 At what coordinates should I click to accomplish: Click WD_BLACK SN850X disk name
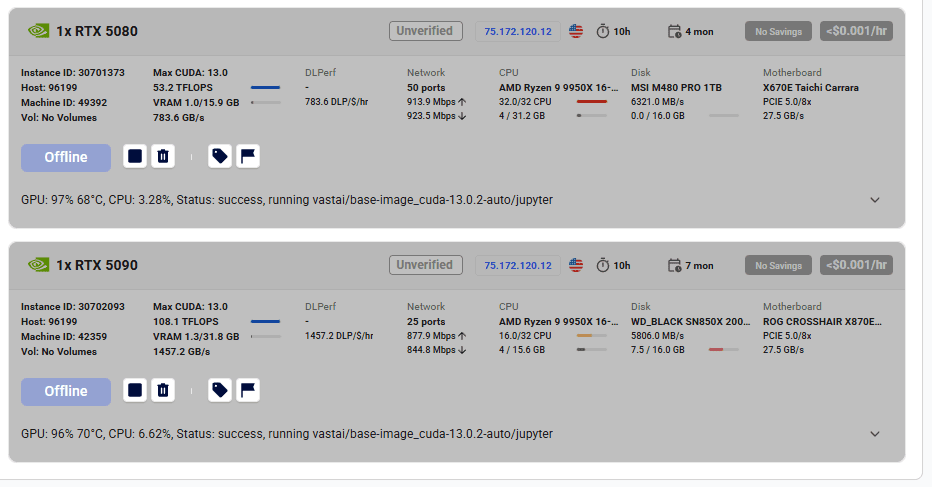(691, 321)
